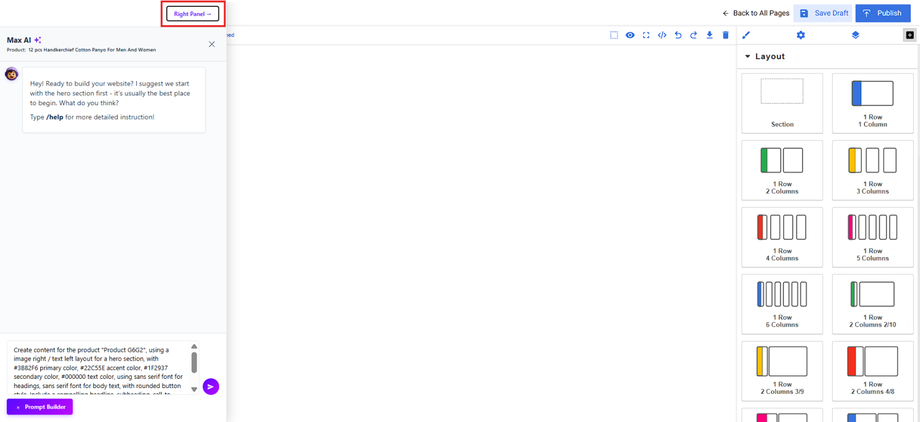Screen dimensions: 920x422
Task: Go Back to All Pages
Action: (x=756, y=13)
